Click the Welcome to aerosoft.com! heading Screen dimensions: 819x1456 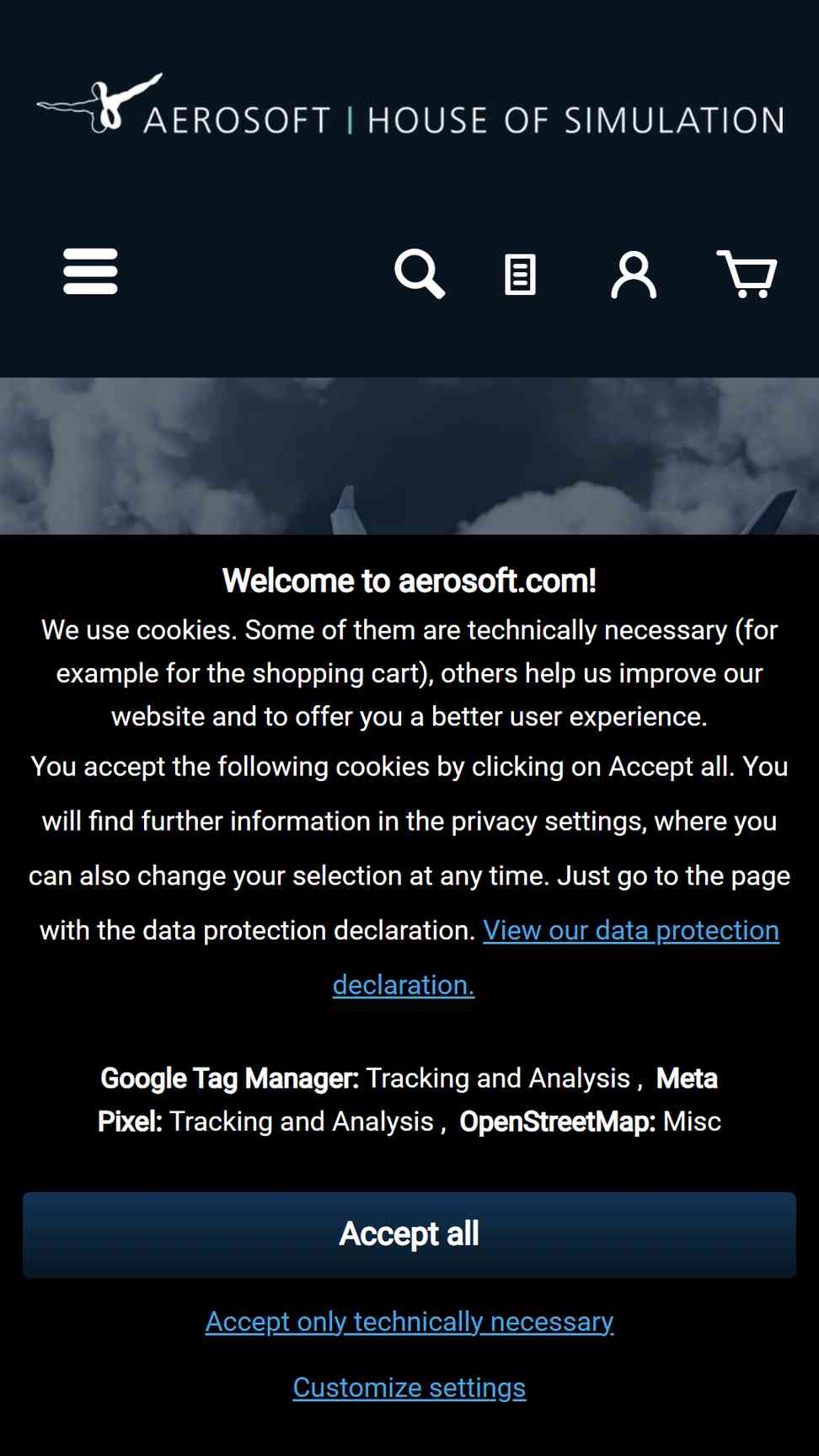pyautogui.click(x=409, y=581)
